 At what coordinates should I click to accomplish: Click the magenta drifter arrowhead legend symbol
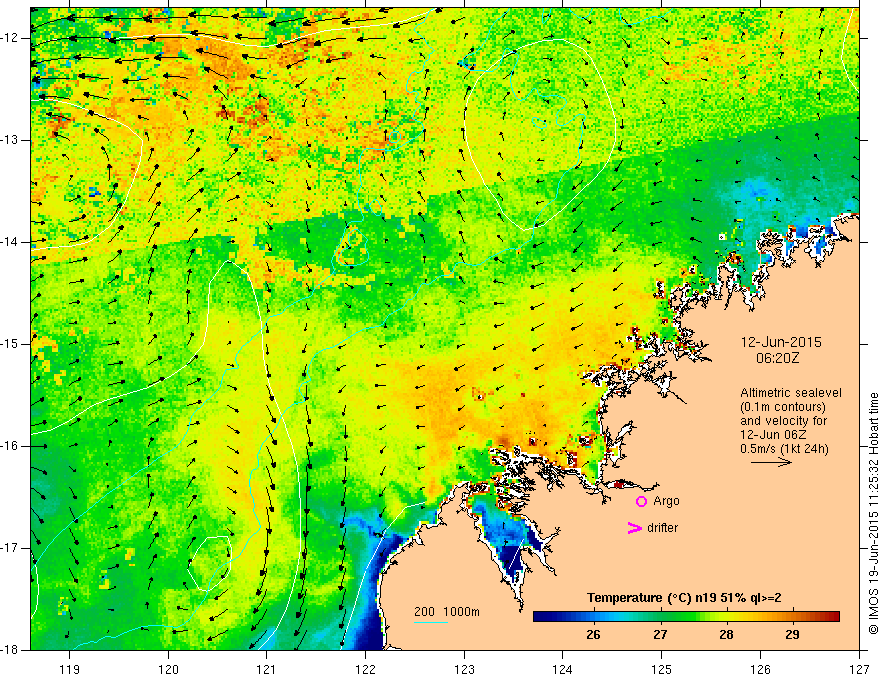coord(635,528)
